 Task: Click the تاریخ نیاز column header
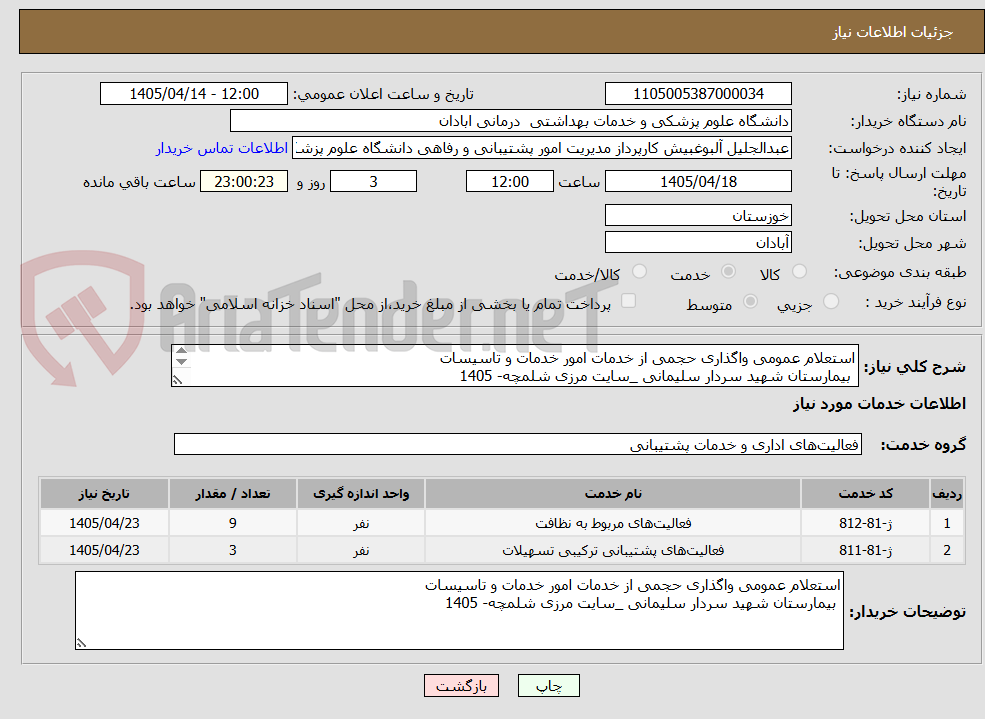tap(104, 494)
